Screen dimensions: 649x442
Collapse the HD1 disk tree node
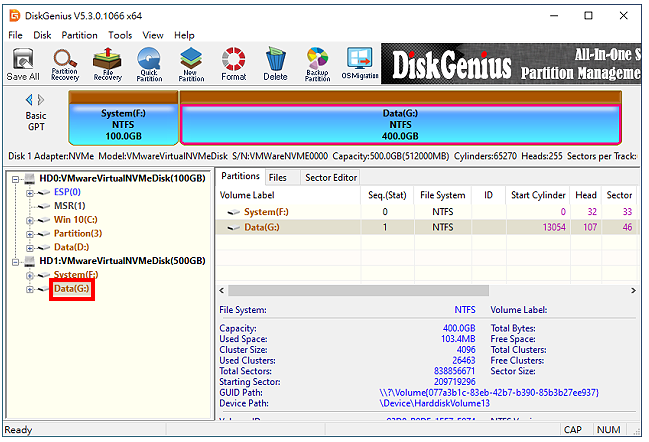16,262
